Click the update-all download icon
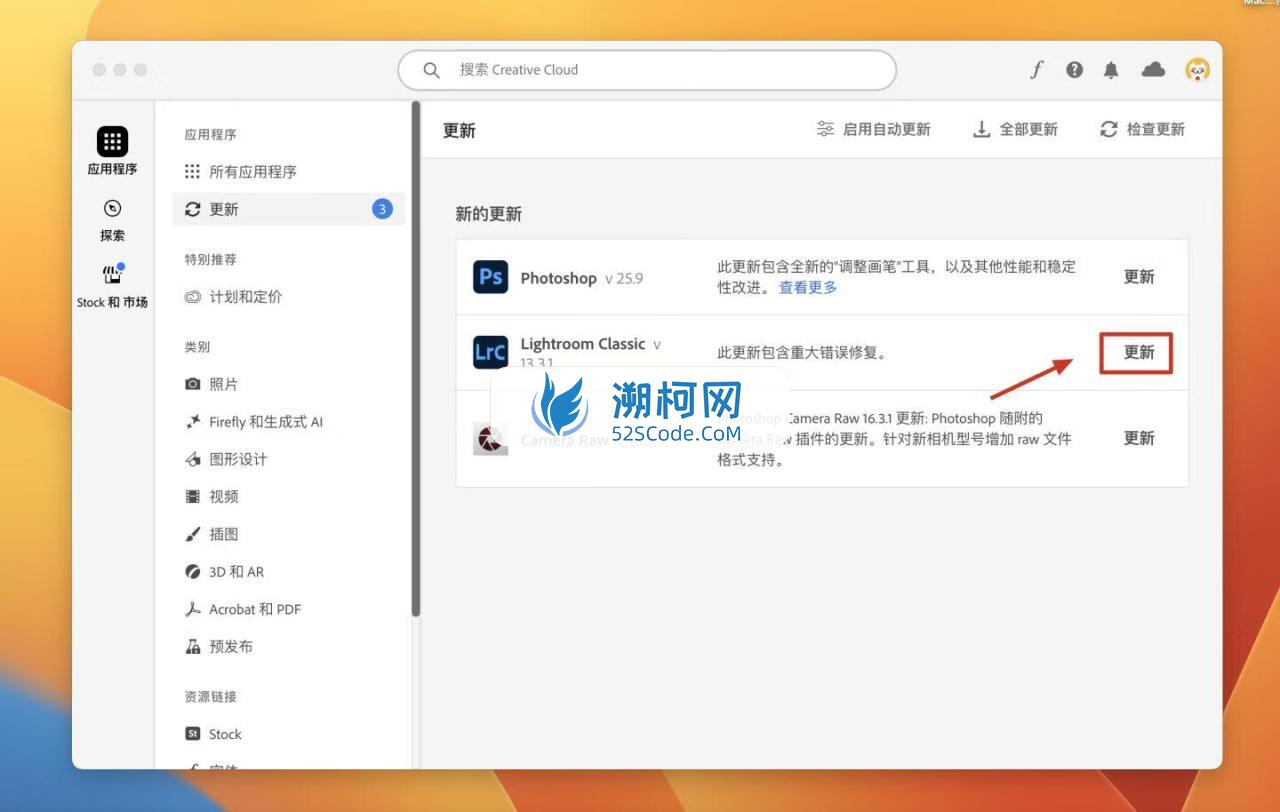 pos(982,129)
